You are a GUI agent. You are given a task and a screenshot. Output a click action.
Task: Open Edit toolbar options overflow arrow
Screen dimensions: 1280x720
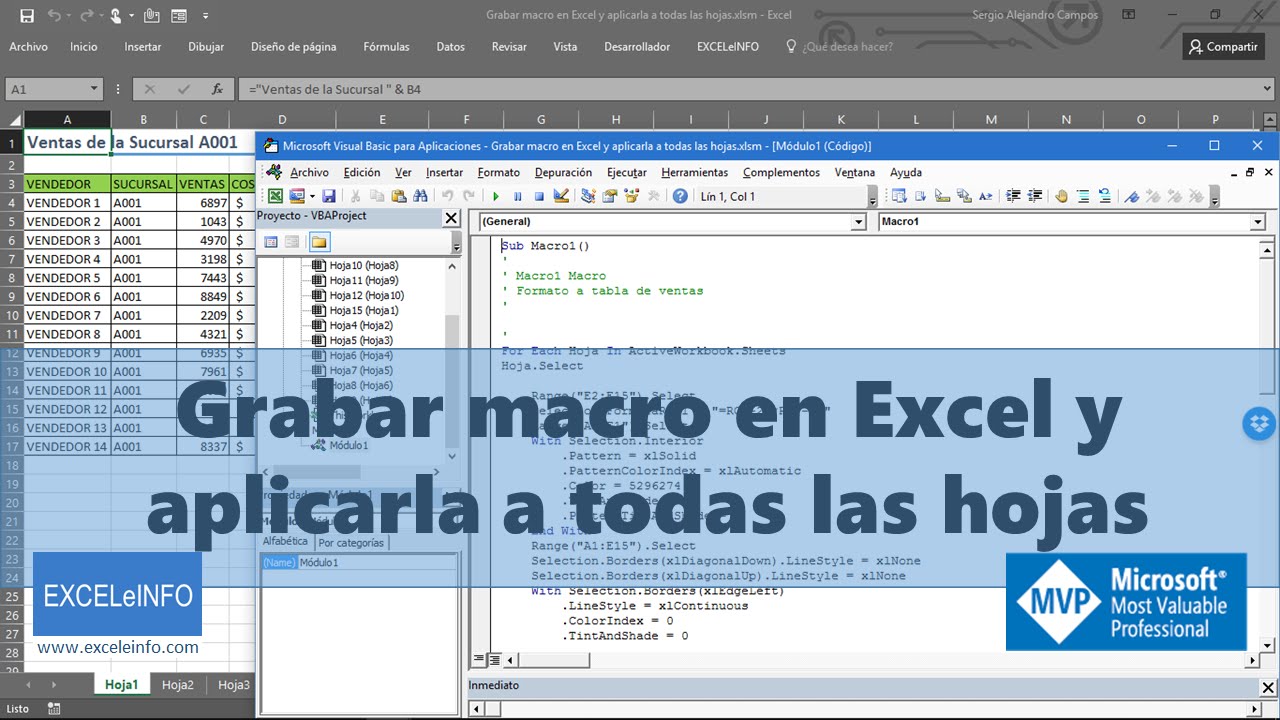tap(1215, 196)
